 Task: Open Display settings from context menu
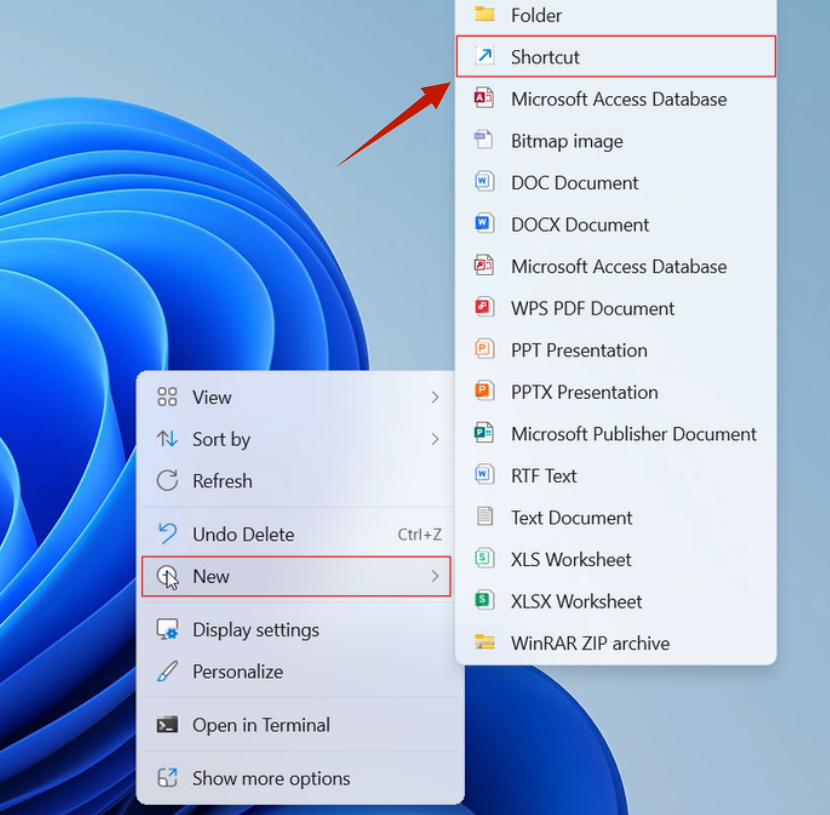tap(298, 629)
